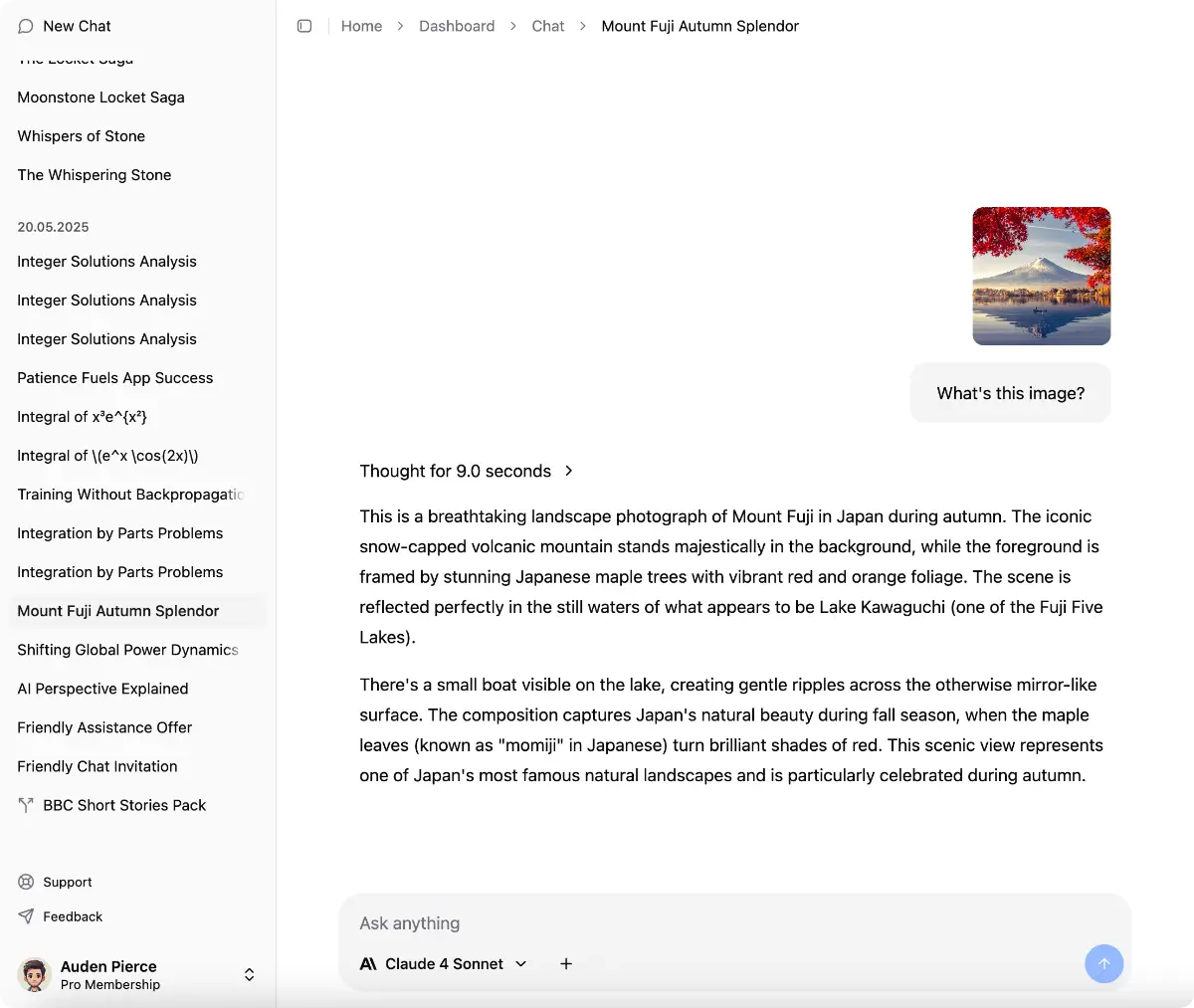1194x1008 pixels.
Task: Click the New Chat speech bubble icon
Action: pyautogui.click(x=26, y=26)
